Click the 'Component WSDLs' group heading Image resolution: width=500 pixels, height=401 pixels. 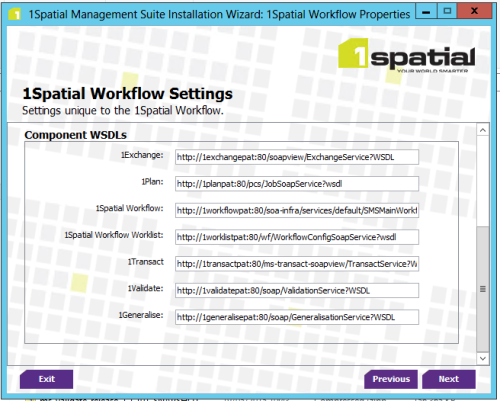click(76, 135)
